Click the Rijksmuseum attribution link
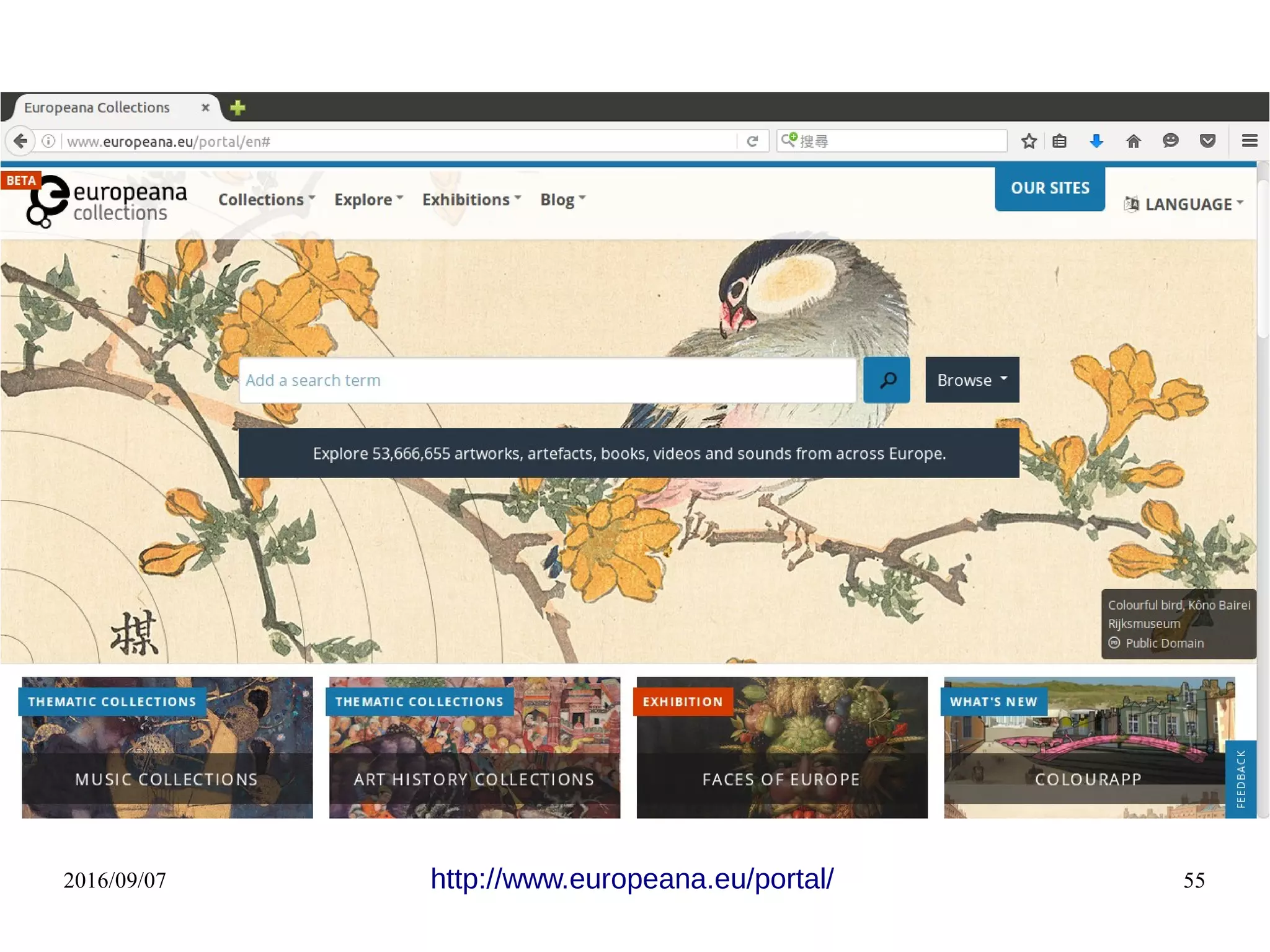This screenshot has width=1270, height=952. [1144, 624]
